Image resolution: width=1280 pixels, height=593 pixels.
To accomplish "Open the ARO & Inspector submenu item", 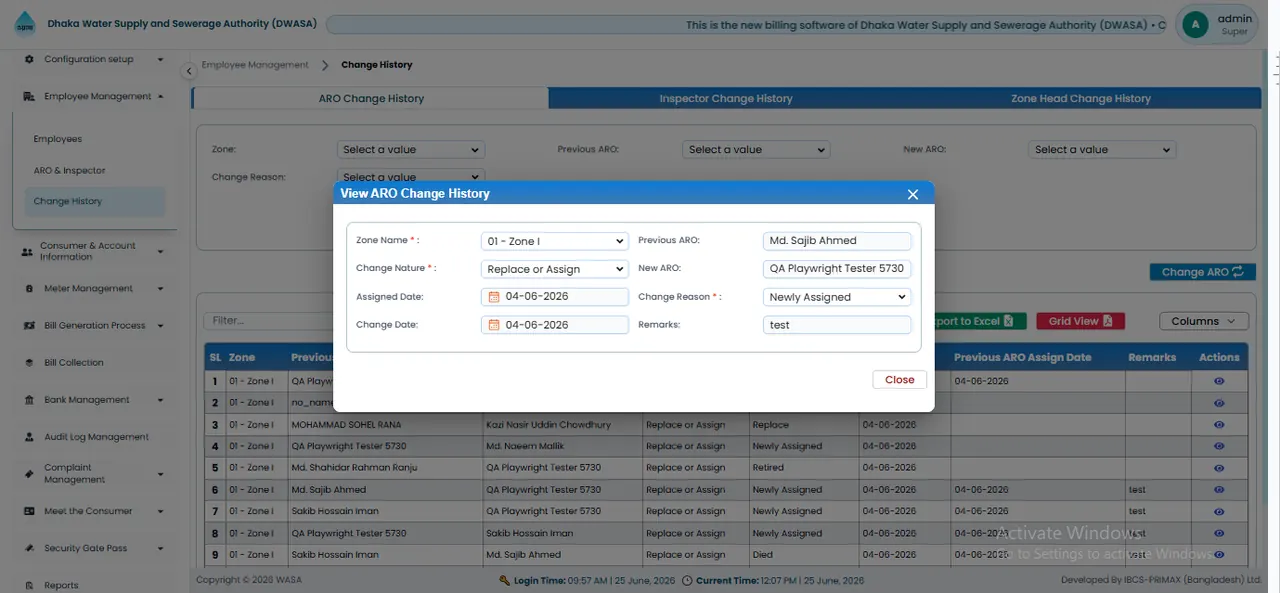I will [70, 171].
